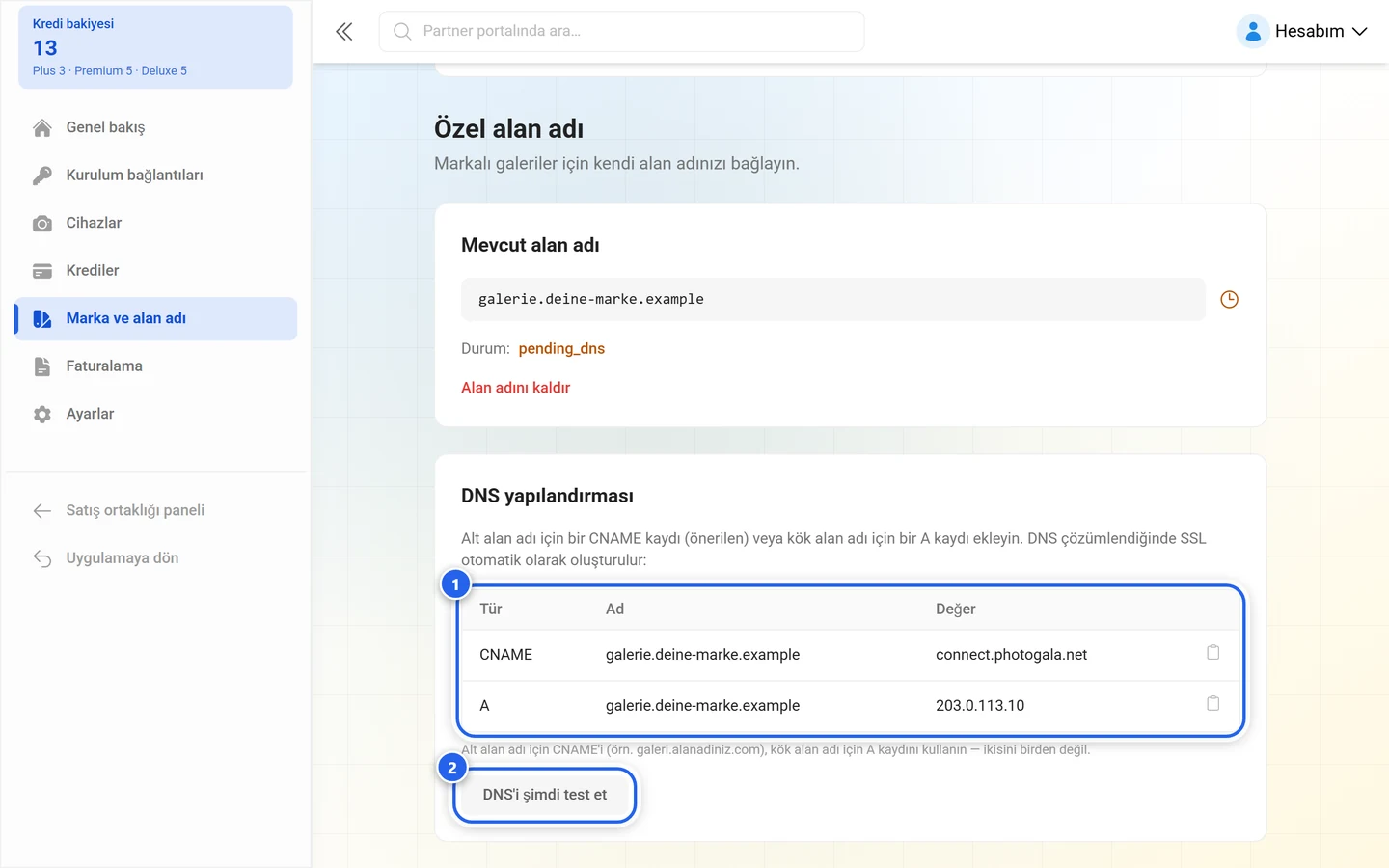Copy the A record value 203.0.113.10
Screen dimensions: 1389x868
(x=1213, y=704)
